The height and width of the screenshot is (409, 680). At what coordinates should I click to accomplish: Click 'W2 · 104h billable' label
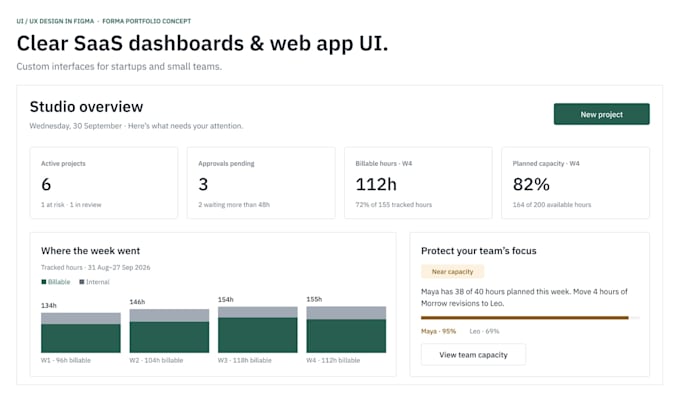tap(156, 360)
